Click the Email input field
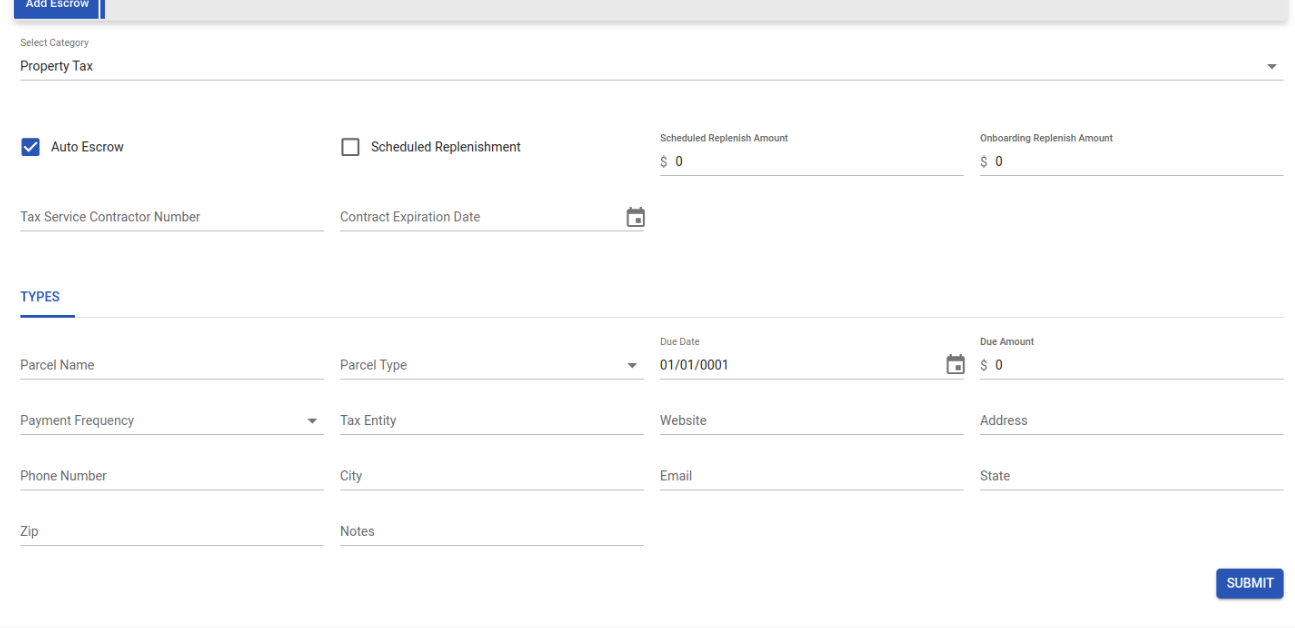The image size is (1295, 628). point(811,476)
